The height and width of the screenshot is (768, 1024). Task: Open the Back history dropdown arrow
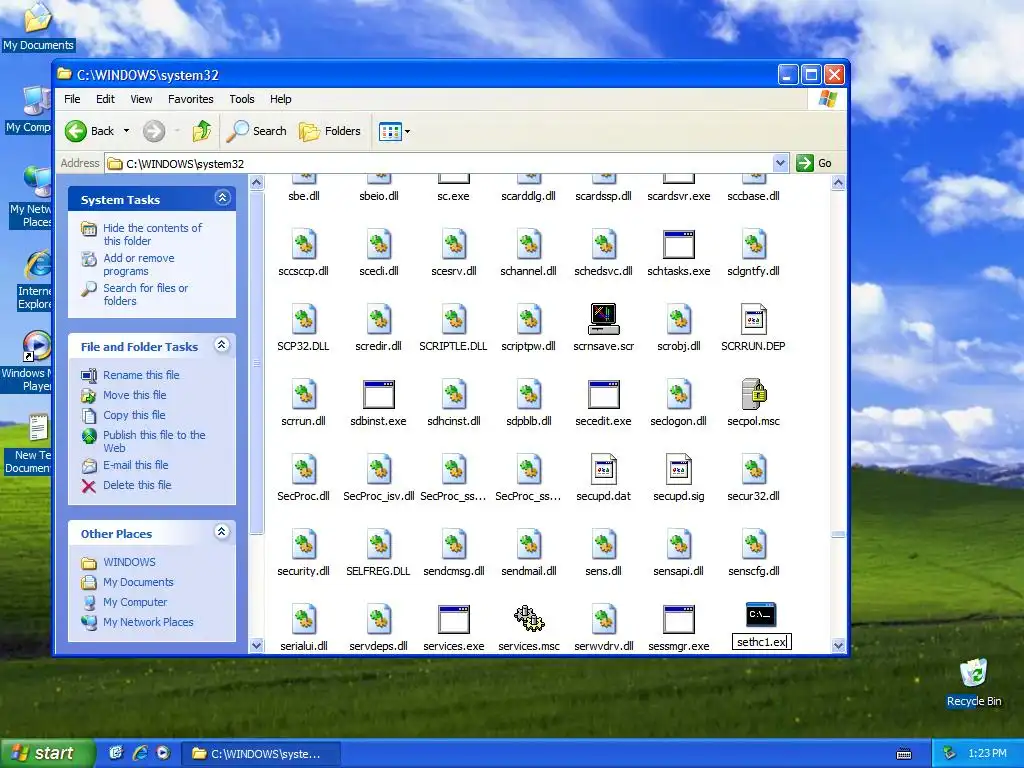[126, 131]
